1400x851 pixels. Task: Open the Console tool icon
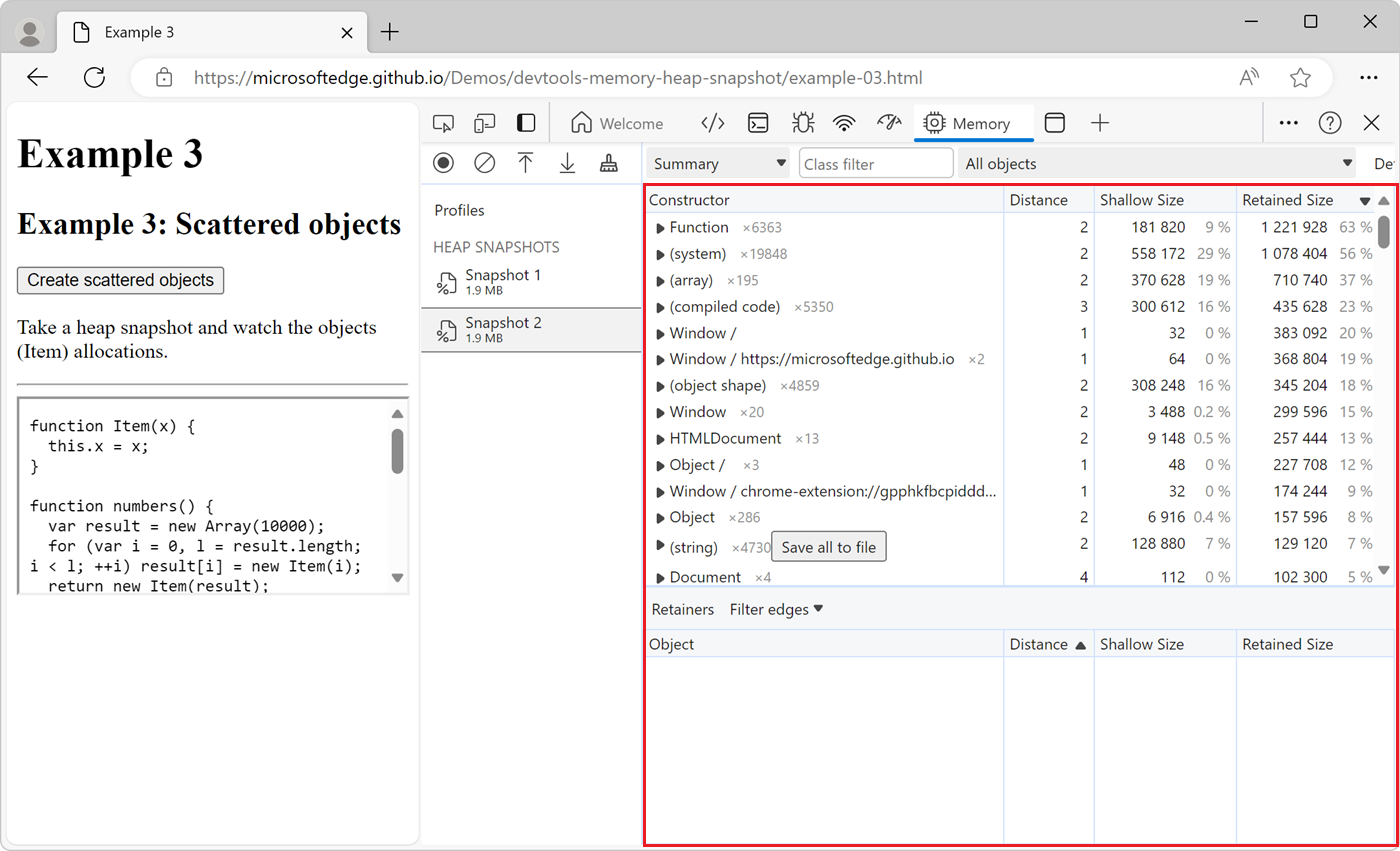pyautogui.click(x=758, y=122)
